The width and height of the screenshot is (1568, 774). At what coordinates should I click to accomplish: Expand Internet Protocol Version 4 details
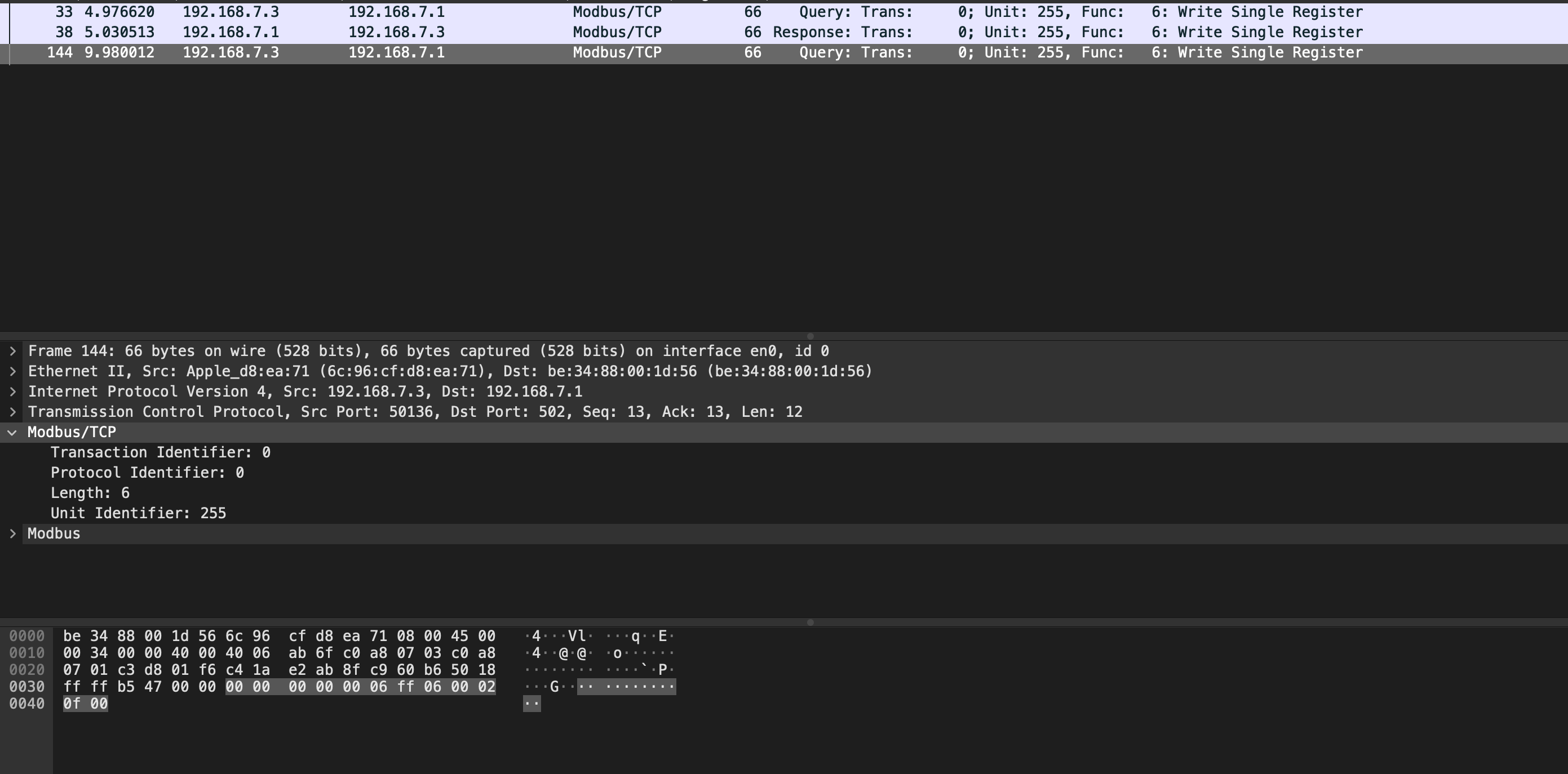[x=12, y=392]
